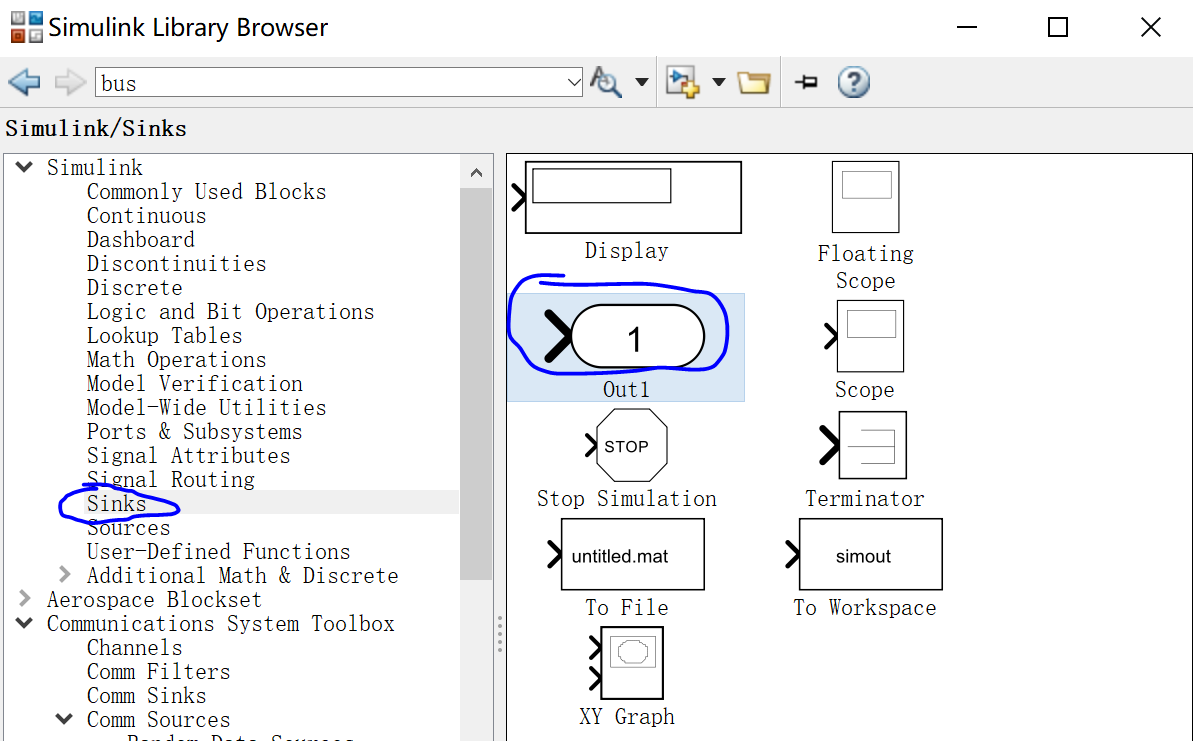Open new model dropdown arrow
1193x741 pixels.
point(719,81)
